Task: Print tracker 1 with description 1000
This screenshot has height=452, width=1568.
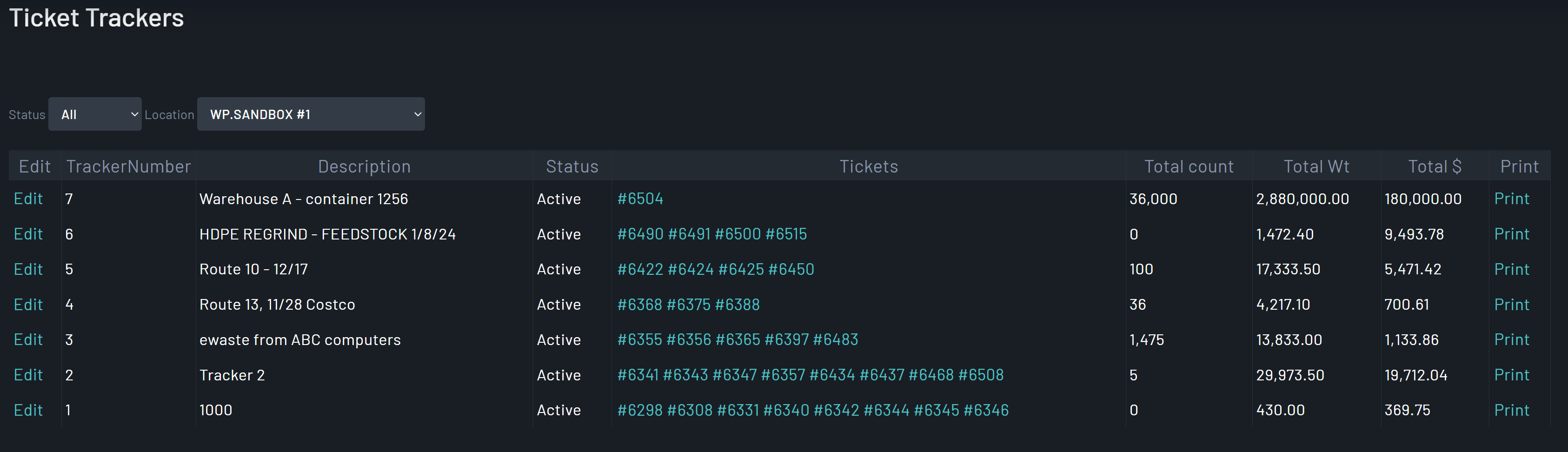Action: pyautogui.click(x=1511, y=410)
